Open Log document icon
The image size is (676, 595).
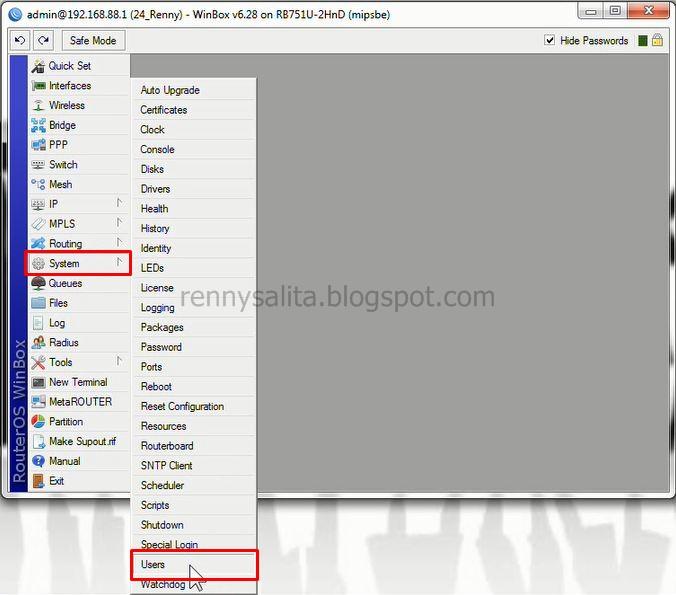[38, 323]
